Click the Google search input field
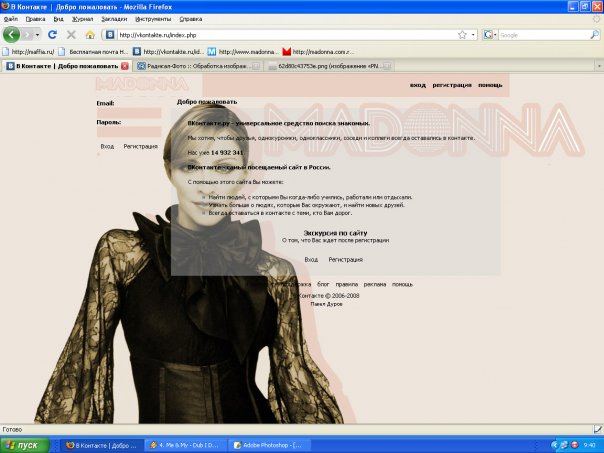 click(x=544, y=35)
